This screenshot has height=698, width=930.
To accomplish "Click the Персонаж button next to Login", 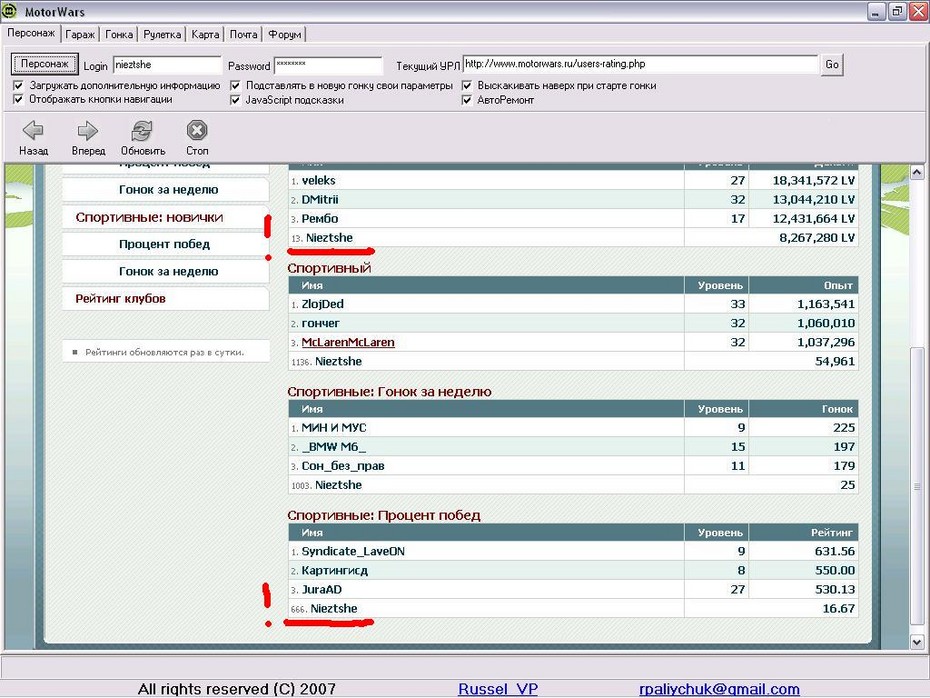I will click(x=44, y=64).
